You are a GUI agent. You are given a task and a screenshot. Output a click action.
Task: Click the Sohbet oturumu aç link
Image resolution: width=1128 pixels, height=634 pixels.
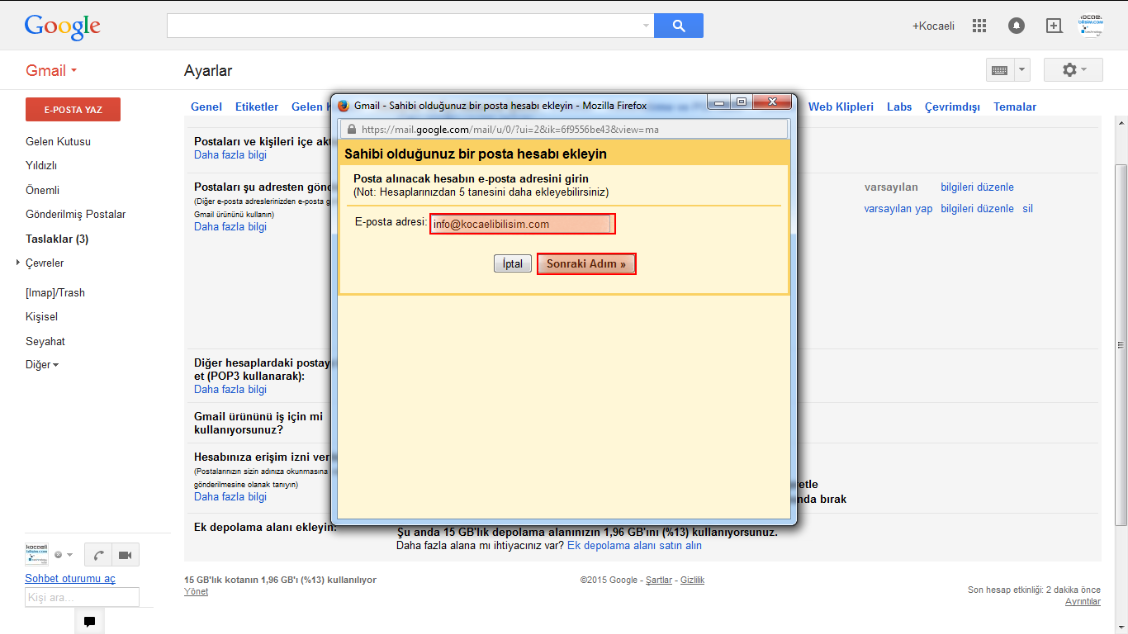pos(70,579)
